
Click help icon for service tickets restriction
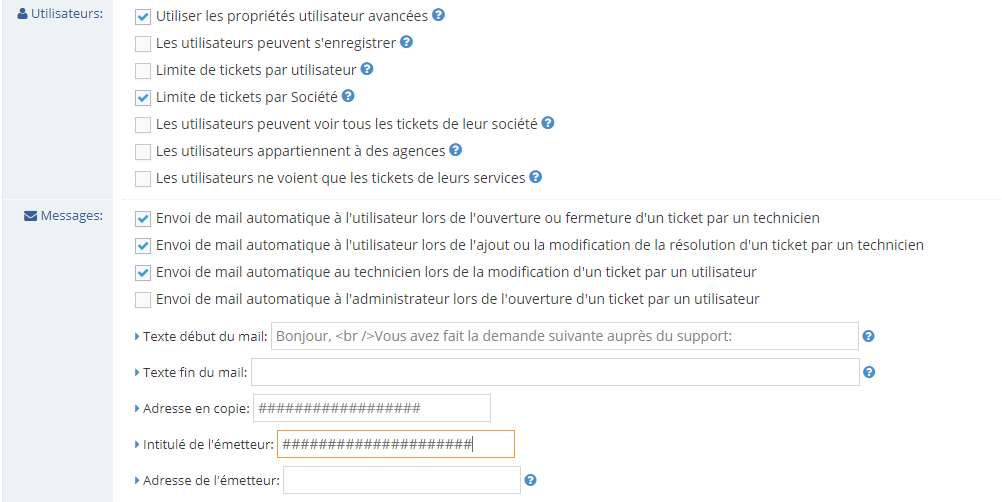tap(535, 178)
